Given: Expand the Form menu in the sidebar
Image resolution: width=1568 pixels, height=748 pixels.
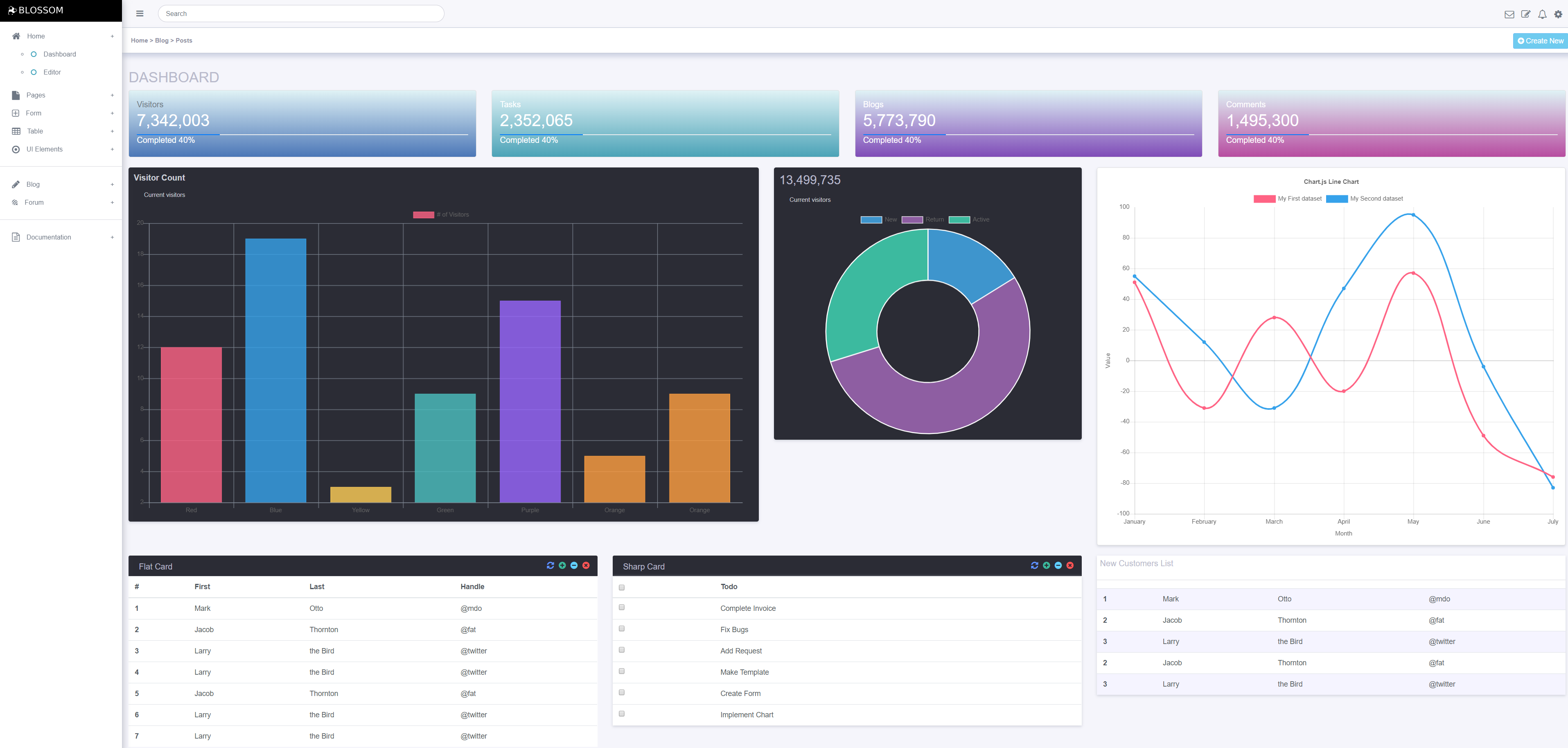Looking at the screenshot, I should click(112, 113).
